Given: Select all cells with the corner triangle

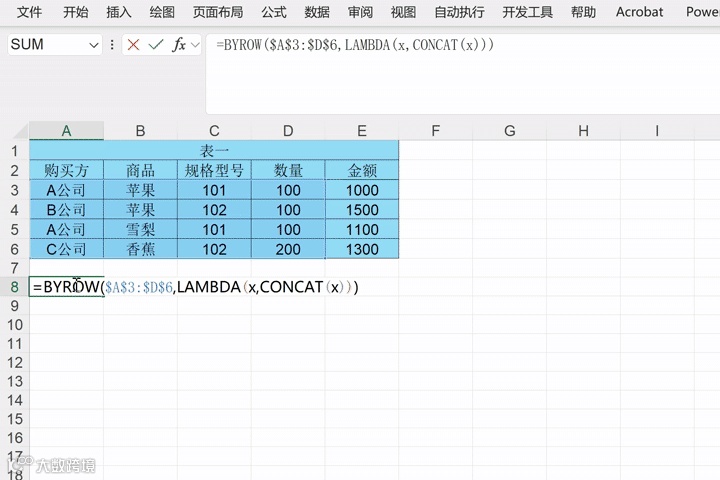Looking at the screenshot, I should pos(21,131).
